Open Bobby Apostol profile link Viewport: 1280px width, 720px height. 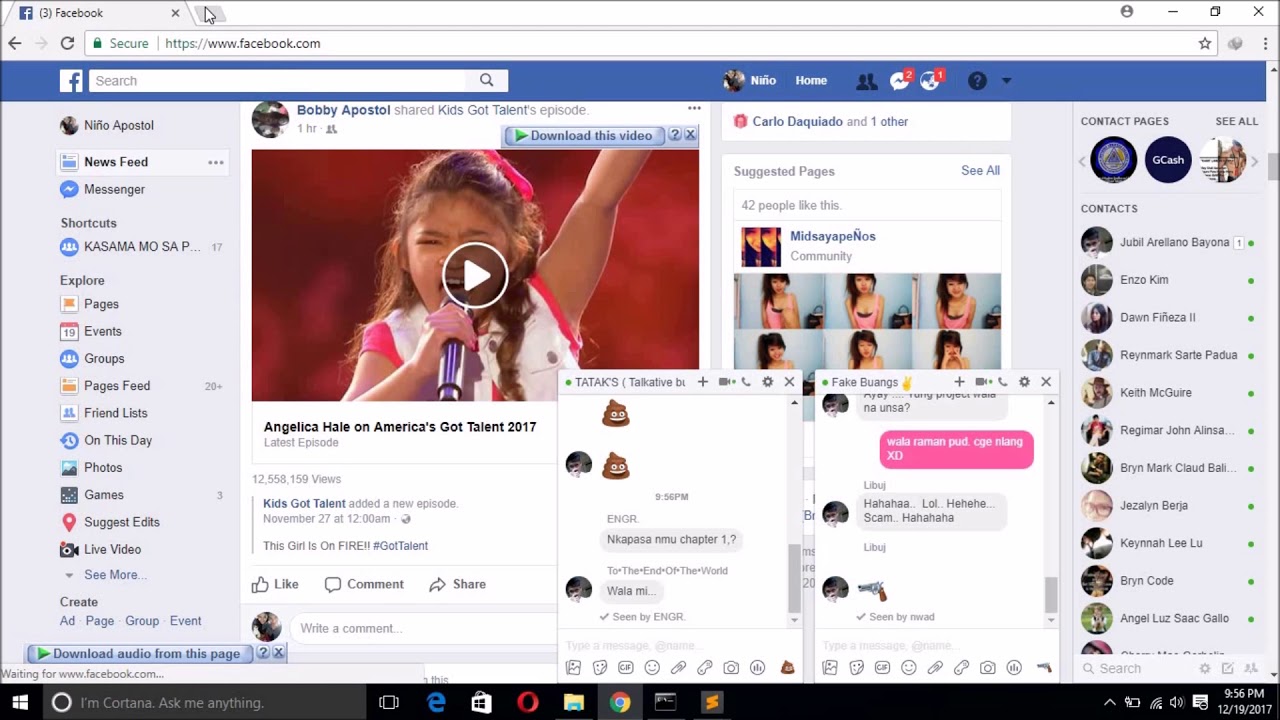tap(343, 110)
